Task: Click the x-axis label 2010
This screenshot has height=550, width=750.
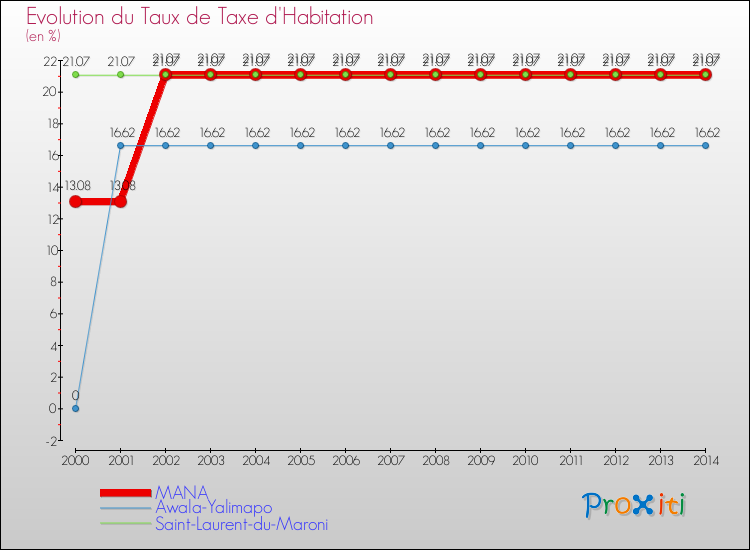Action: (526, 461)
